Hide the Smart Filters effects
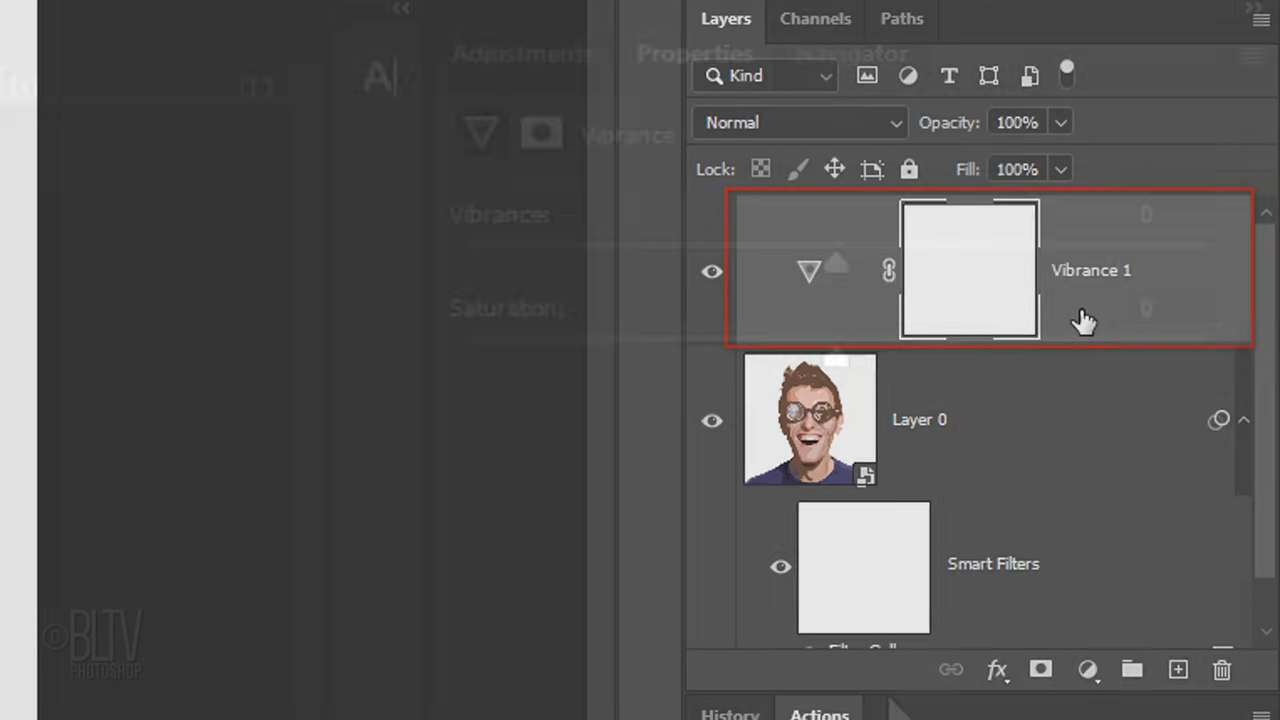Viewport: 1280px width, 720px height. point(780,567)
